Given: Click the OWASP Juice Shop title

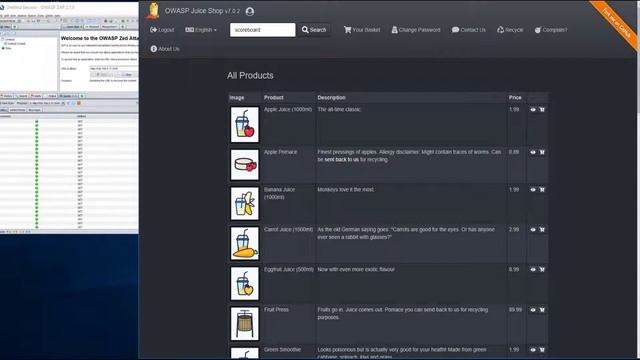Looking at the screenshot, I should pos(194,11).
